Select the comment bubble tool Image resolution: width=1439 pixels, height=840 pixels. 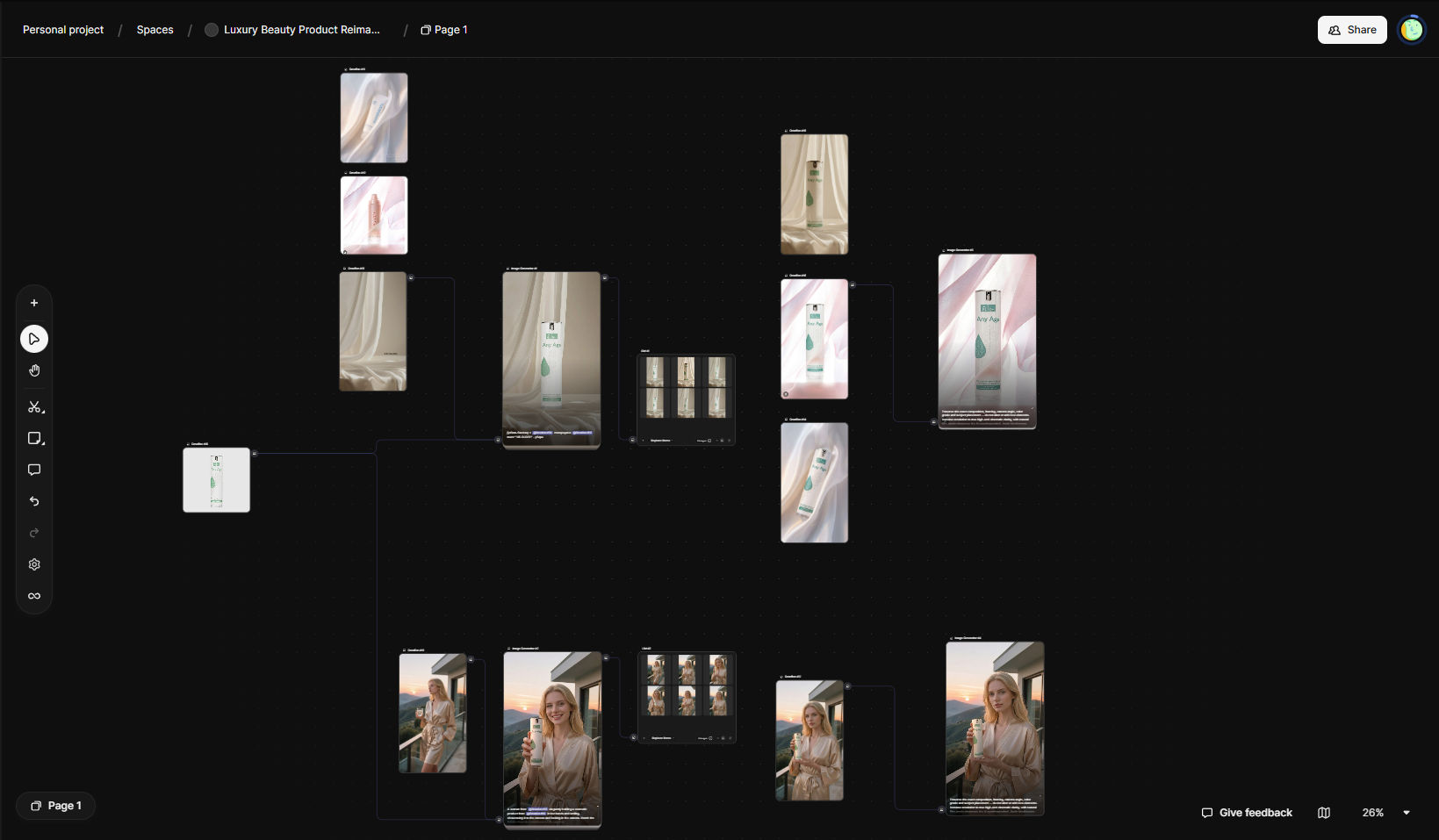(x=34, y=470)
